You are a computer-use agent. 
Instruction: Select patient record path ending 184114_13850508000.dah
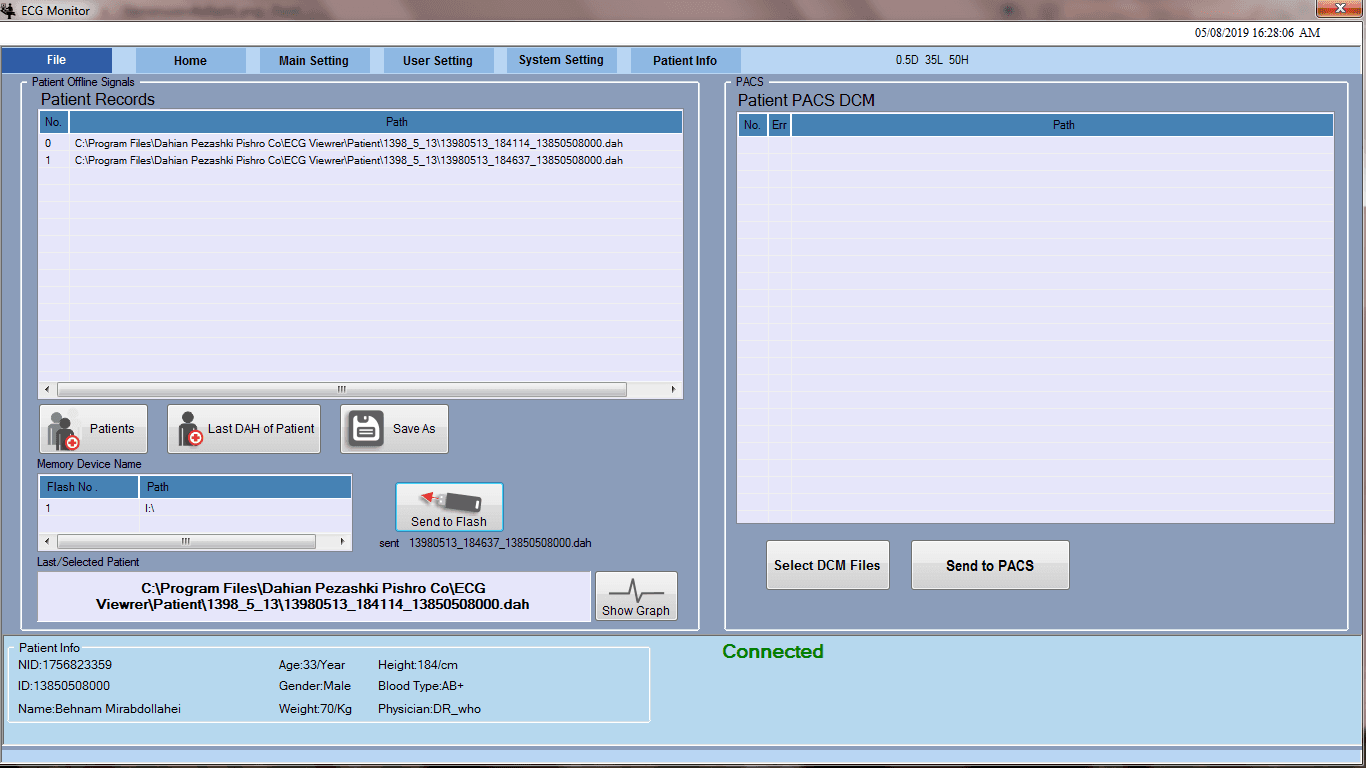(x=349, y=143)
